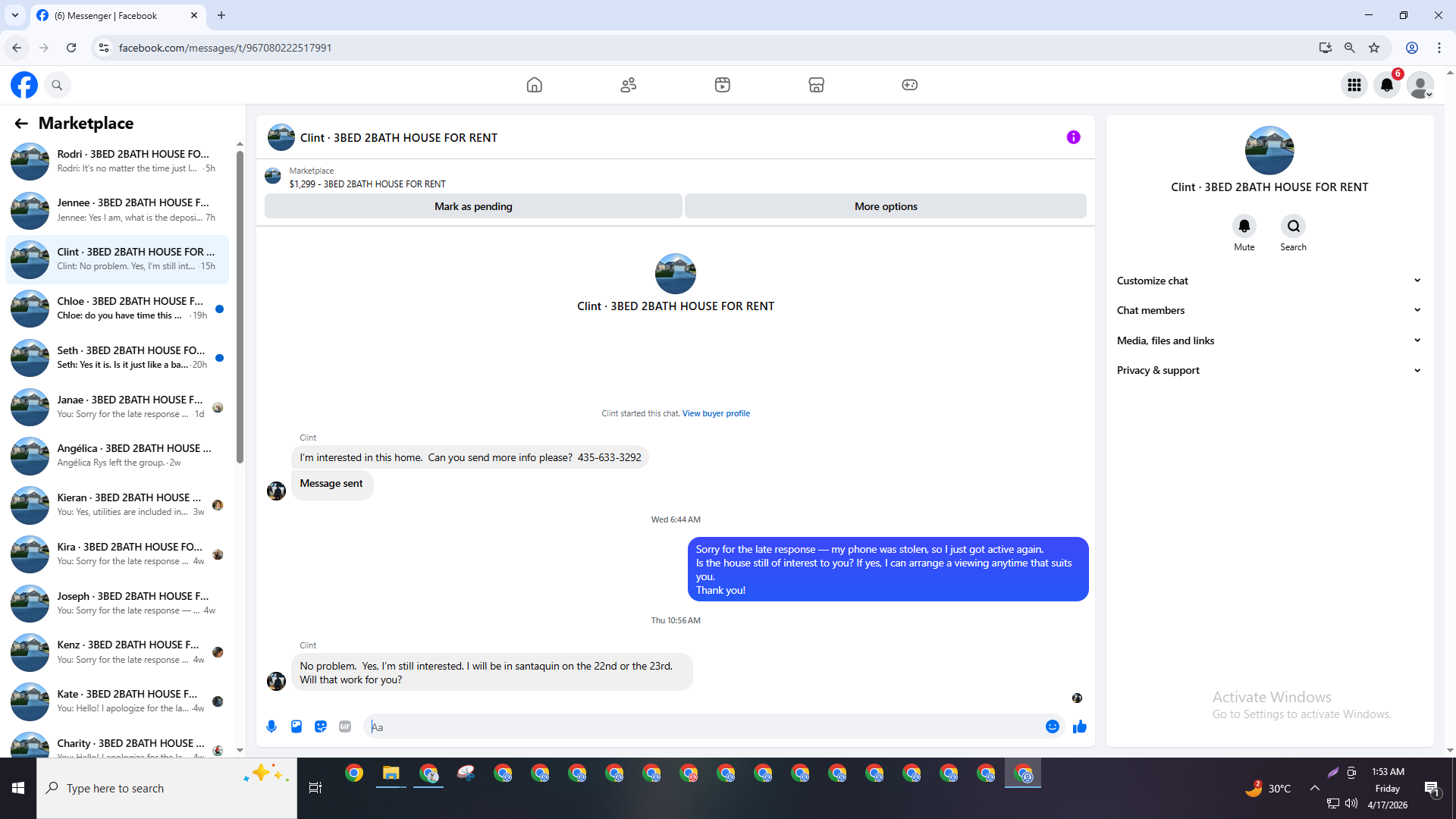
Task: Reload the page with browser refresh icon
Action: [x=71, y=48]
